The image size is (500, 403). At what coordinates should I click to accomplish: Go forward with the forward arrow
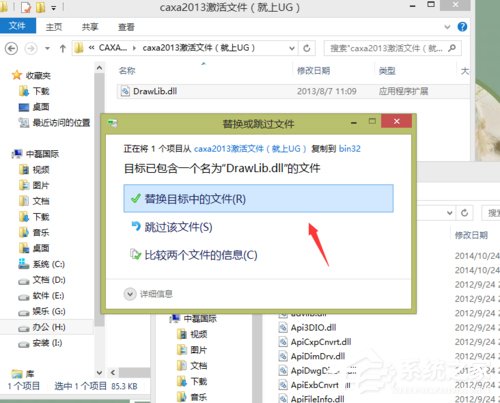point(31,49)
